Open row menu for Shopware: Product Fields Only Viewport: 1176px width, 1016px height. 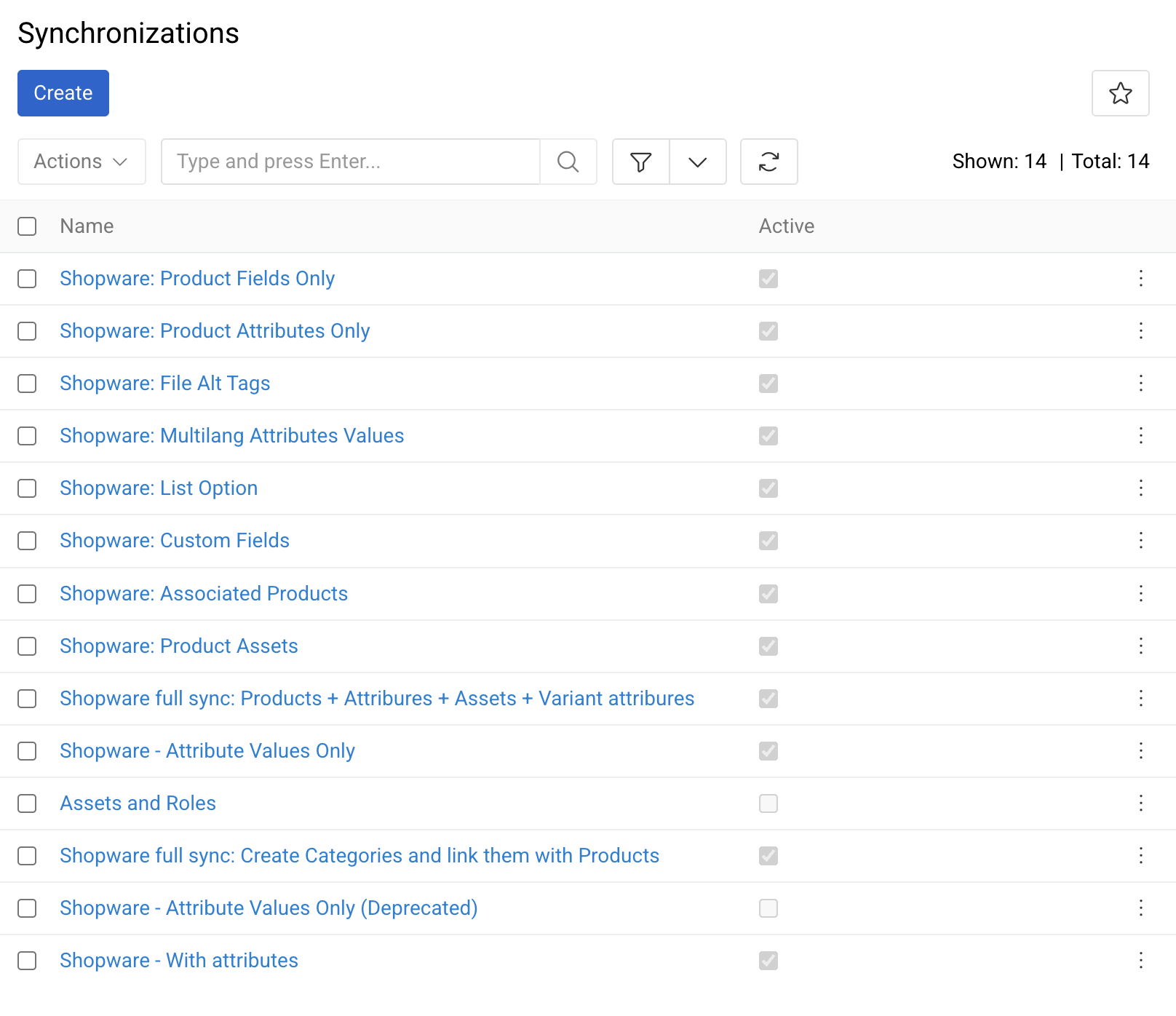[x=1140, y=279]
